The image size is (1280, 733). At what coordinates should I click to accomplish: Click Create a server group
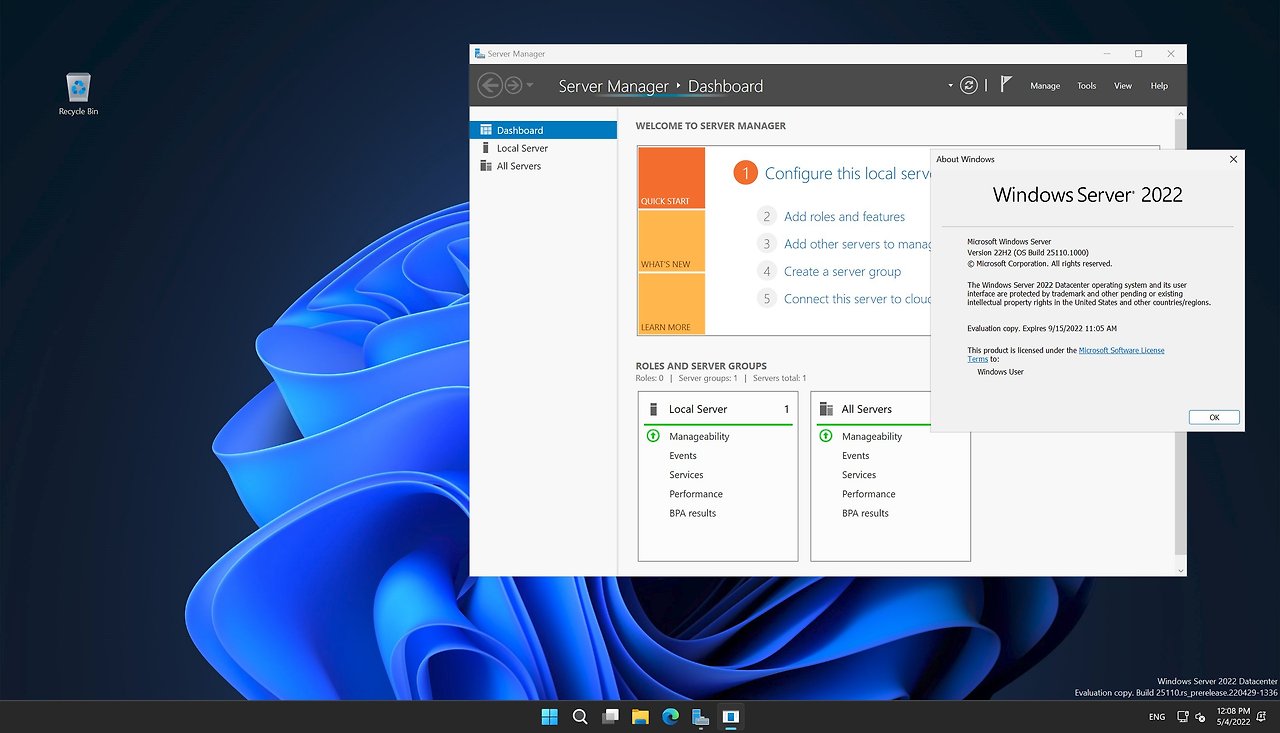click(x=842, y=271)
